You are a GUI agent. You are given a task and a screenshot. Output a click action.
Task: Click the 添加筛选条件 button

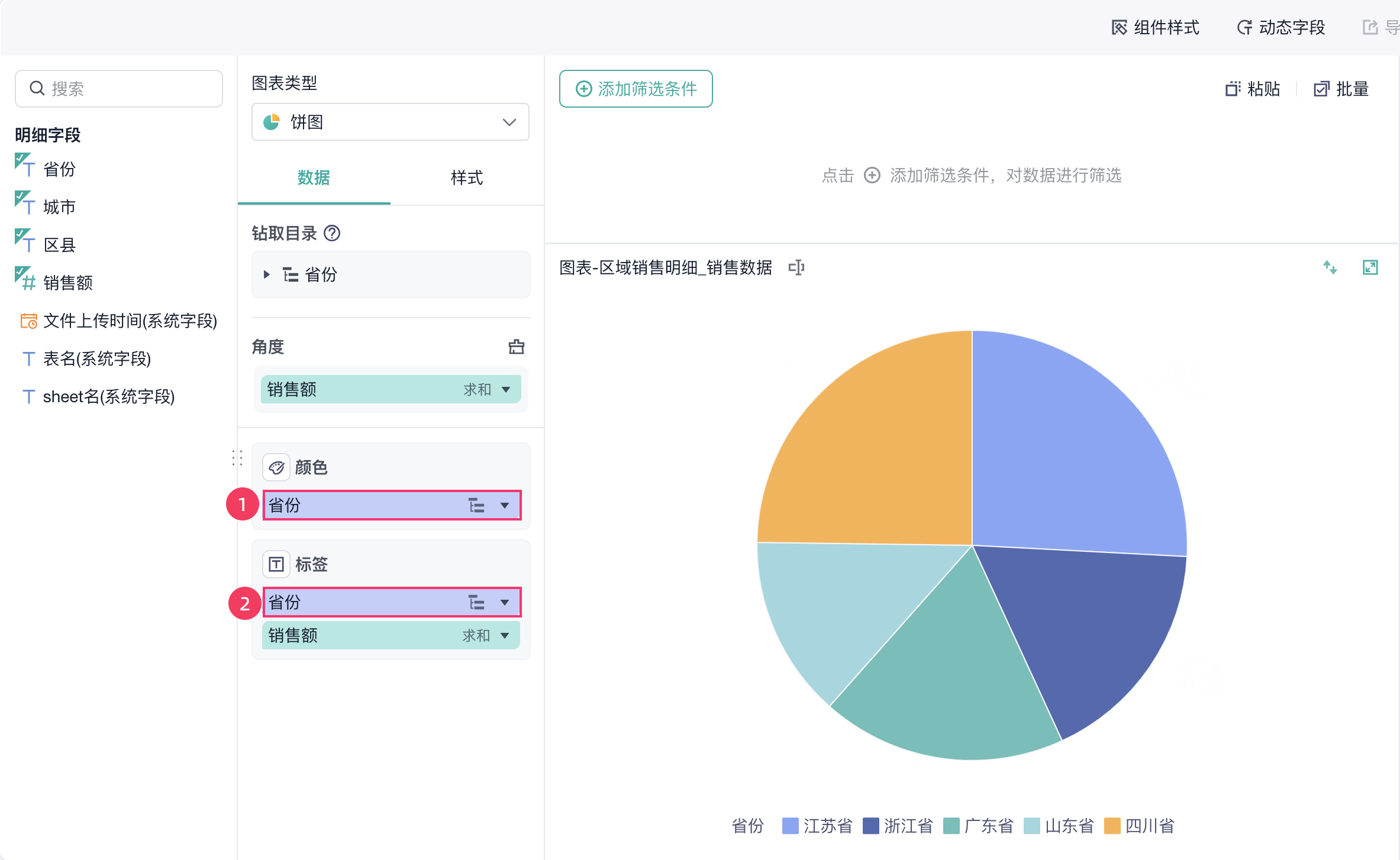pos(636,89)
